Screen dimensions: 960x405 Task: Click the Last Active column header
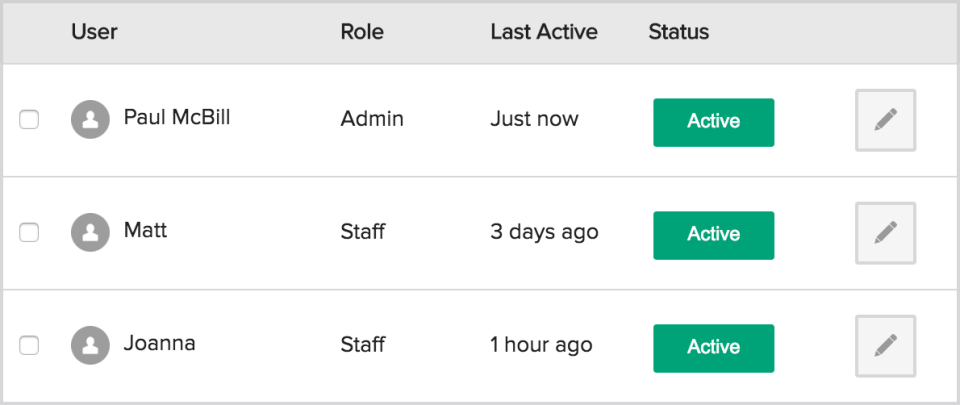click(x=543, y=32)
